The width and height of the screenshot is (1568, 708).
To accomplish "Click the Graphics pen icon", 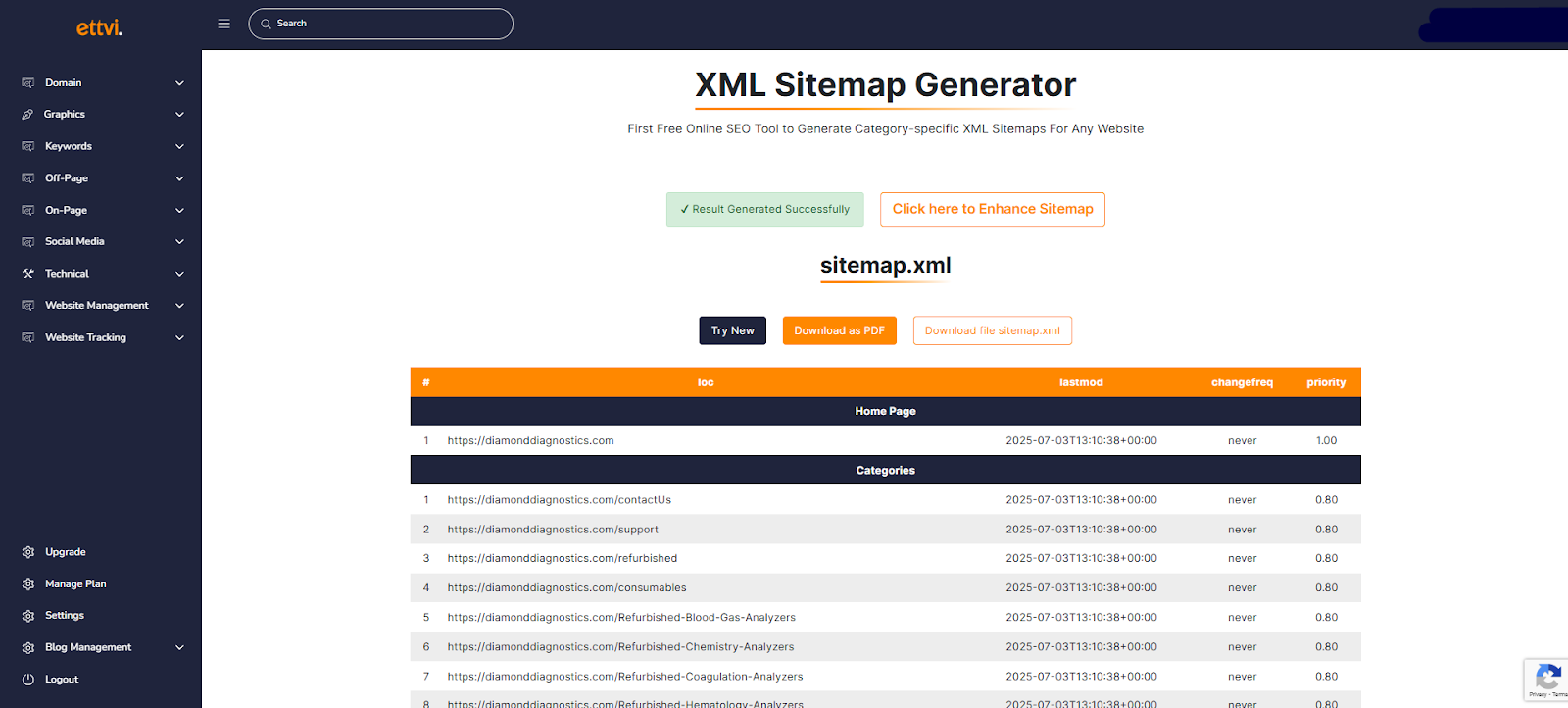I will pos(28,115).
